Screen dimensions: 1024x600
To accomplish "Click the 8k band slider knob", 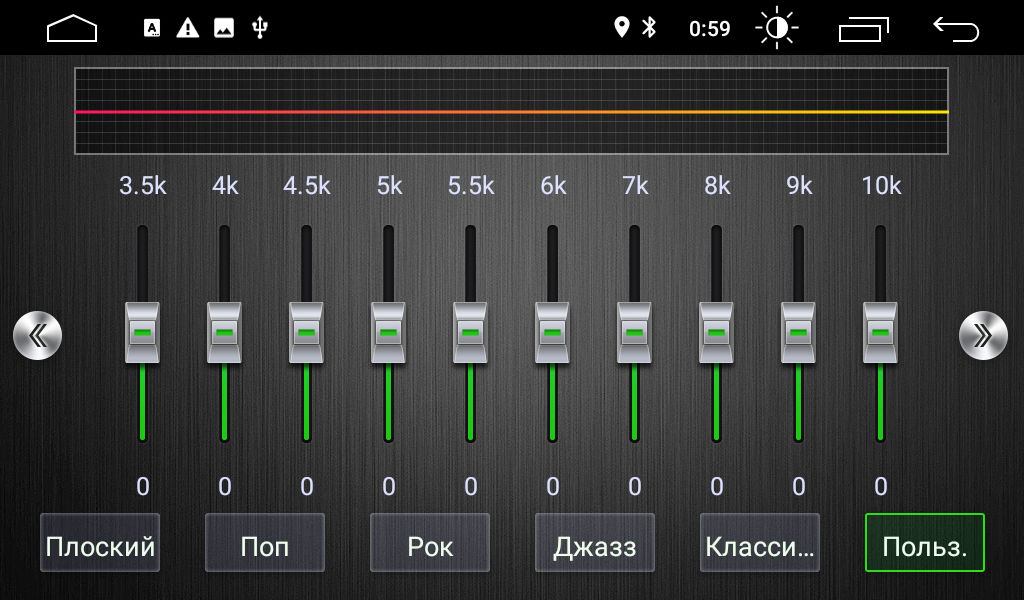I will tap(716, 332).
